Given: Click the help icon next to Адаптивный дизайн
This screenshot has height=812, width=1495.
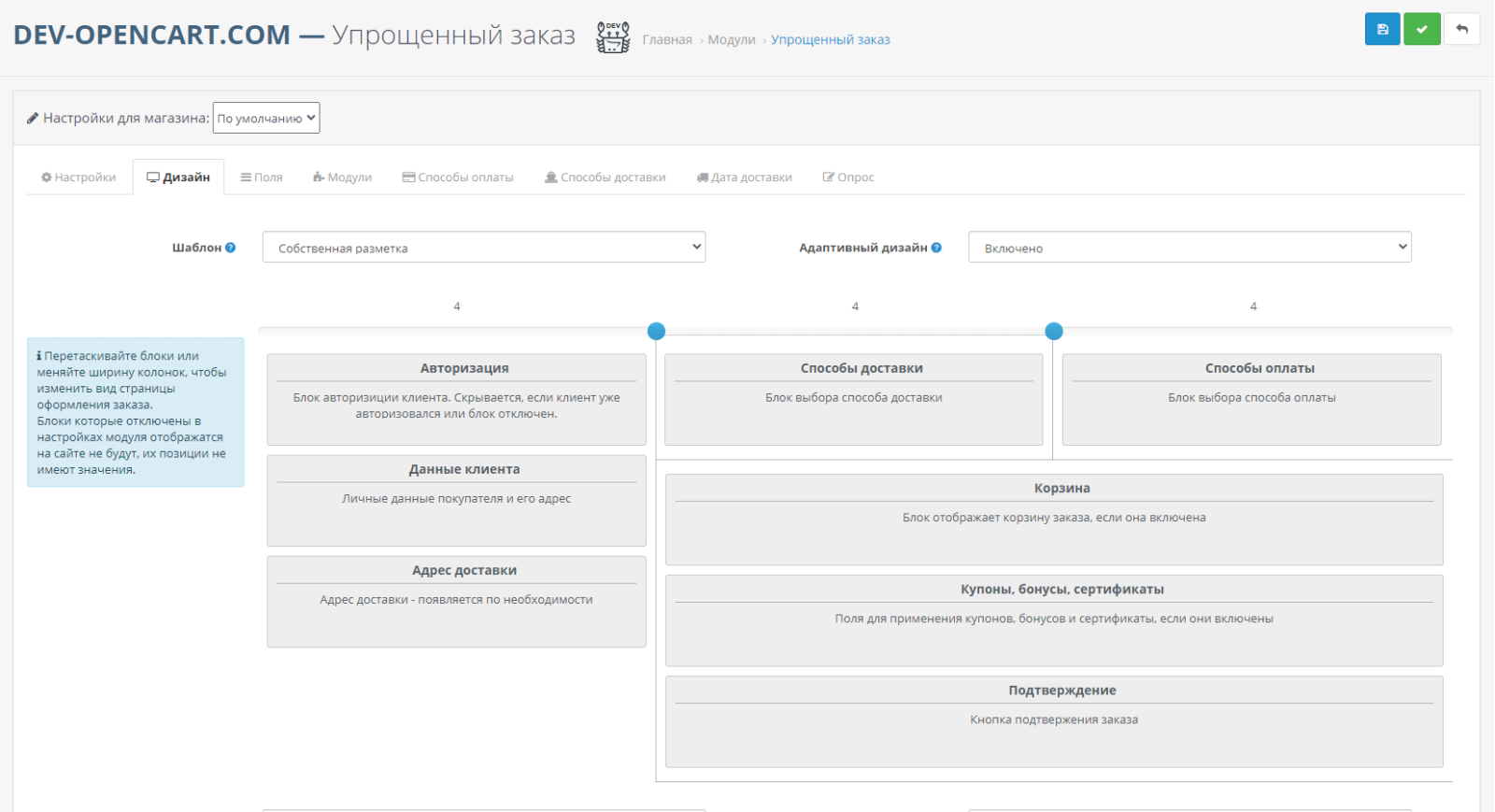Looking at the screenshot, I should [936, 248].
